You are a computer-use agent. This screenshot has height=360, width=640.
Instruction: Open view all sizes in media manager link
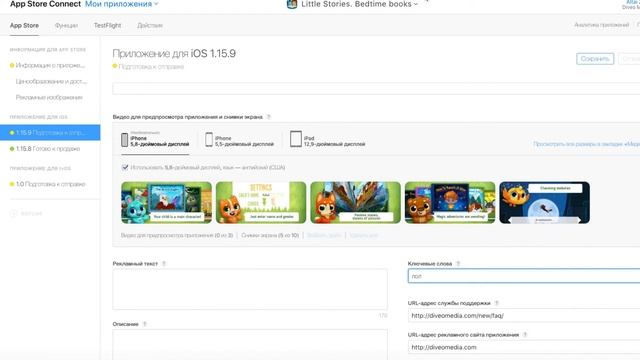coord(586,144)
